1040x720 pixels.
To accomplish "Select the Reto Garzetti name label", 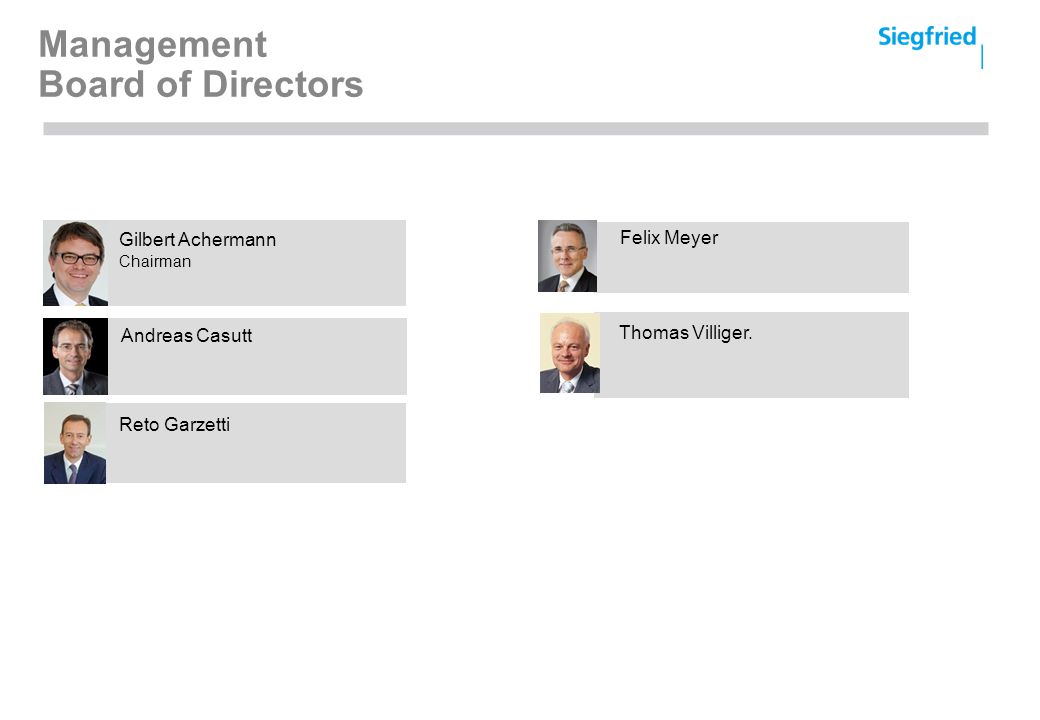I will 174,424.
